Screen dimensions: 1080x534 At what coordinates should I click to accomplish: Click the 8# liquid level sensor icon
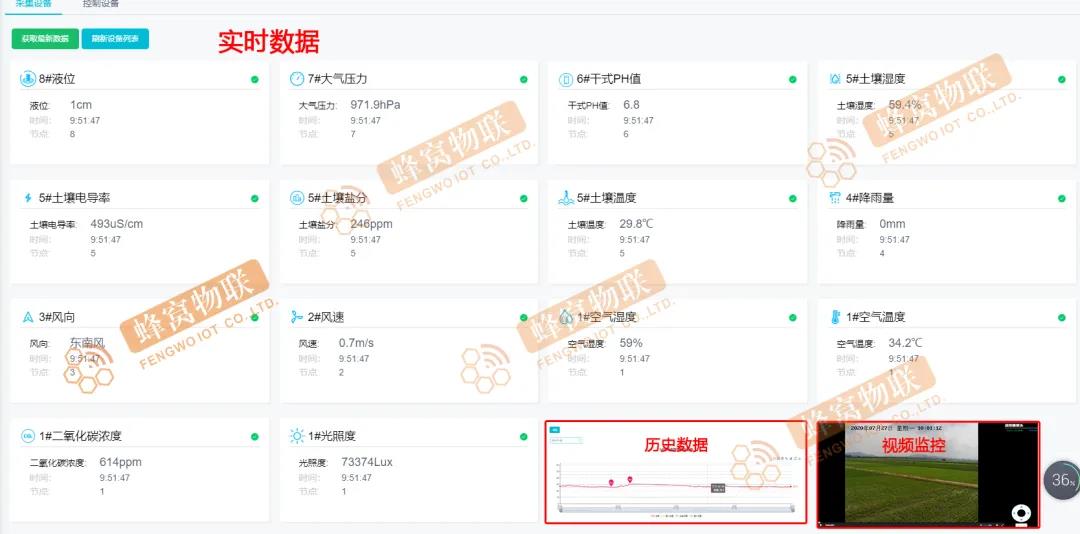28,79
